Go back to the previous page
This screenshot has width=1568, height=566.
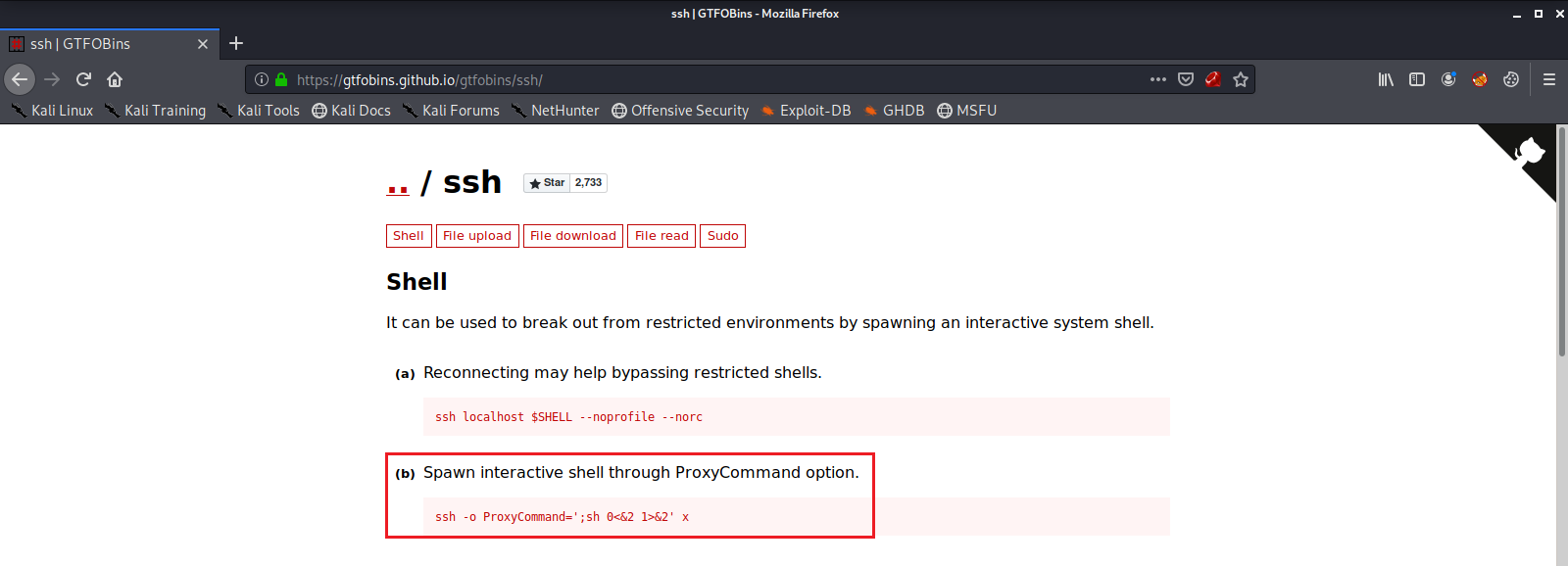click(x=20, y=79)
